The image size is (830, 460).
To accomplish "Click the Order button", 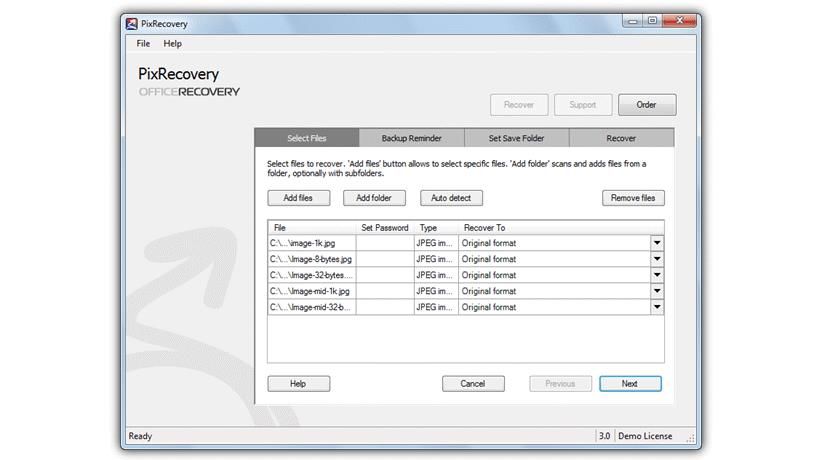I will coord(646,105).
